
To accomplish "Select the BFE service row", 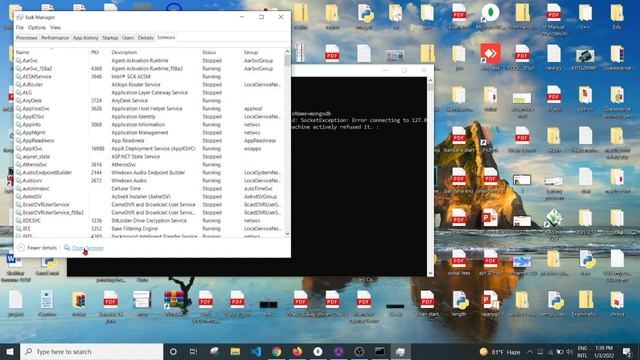I will tap(149, 229).
